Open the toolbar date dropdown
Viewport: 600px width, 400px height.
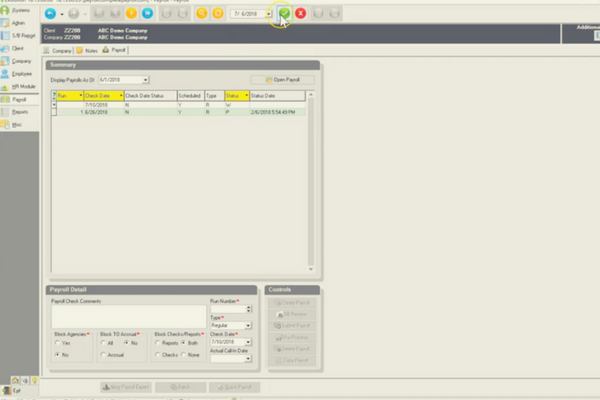click(269, 14)
